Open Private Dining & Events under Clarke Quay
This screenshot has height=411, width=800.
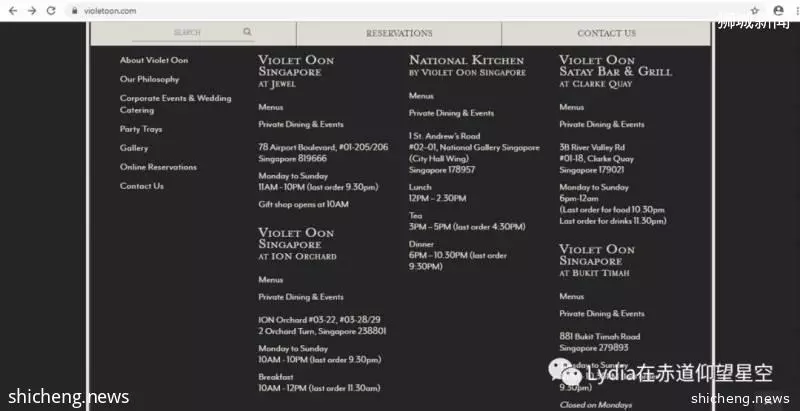pyautogui.click(x=602, y=124)
